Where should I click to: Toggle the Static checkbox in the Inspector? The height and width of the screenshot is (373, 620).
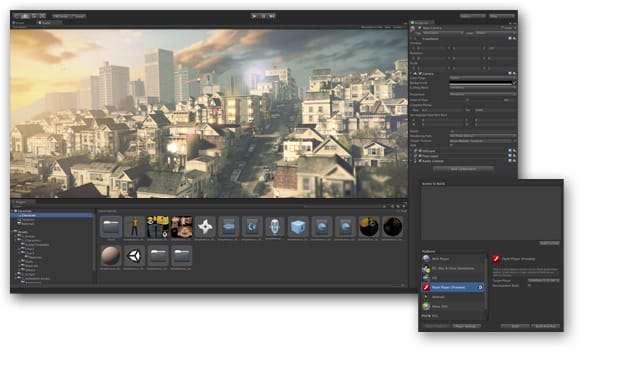coord(503,28)
